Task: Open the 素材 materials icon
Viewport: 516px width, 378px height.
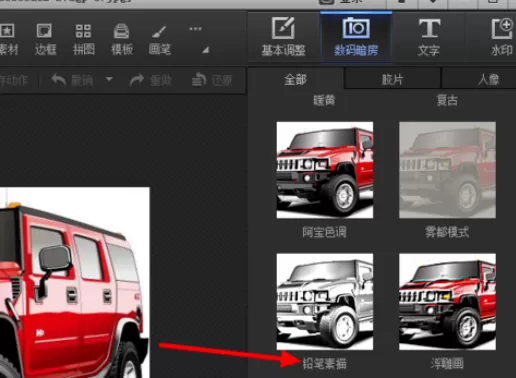Action: [8, 39]
